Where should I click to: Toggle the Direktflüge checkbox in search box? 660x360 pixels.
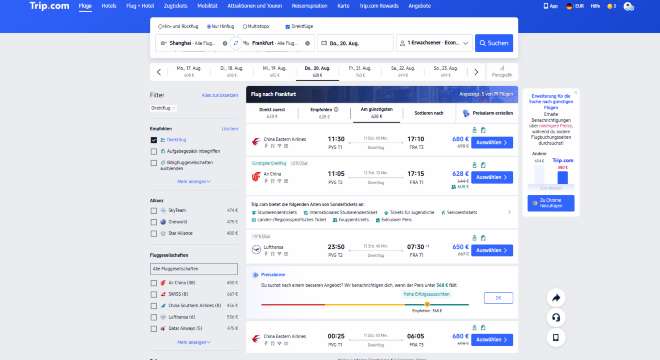pyautogui.click(x=287, y=27)
